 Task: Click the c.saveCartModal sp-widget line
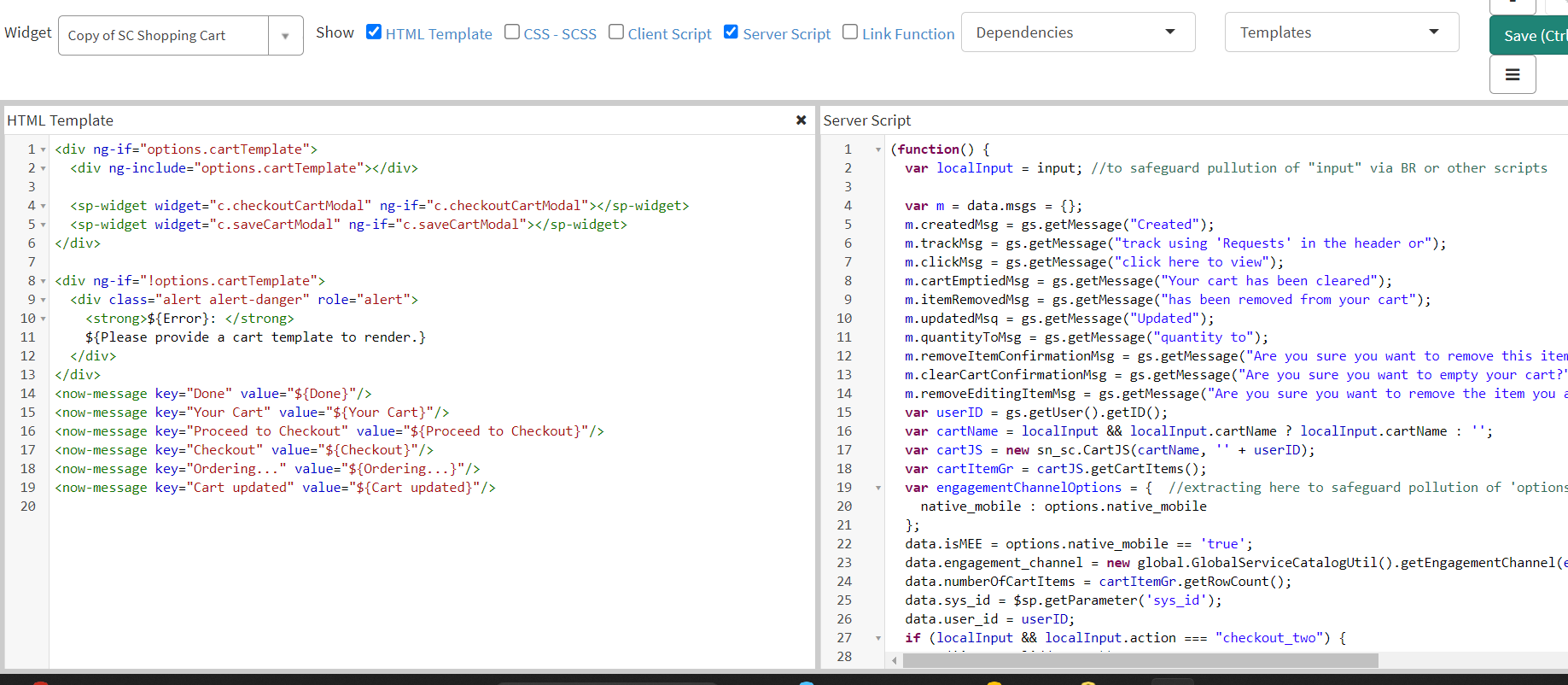coord(348,225)
